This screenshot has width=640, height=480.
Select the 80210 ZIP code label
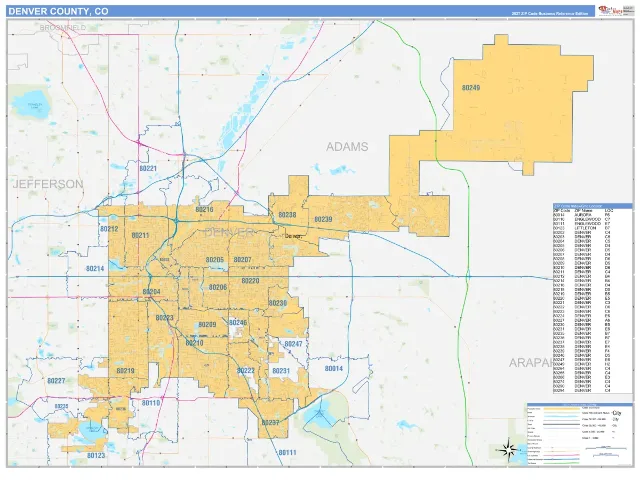click(x=194, y=343)
